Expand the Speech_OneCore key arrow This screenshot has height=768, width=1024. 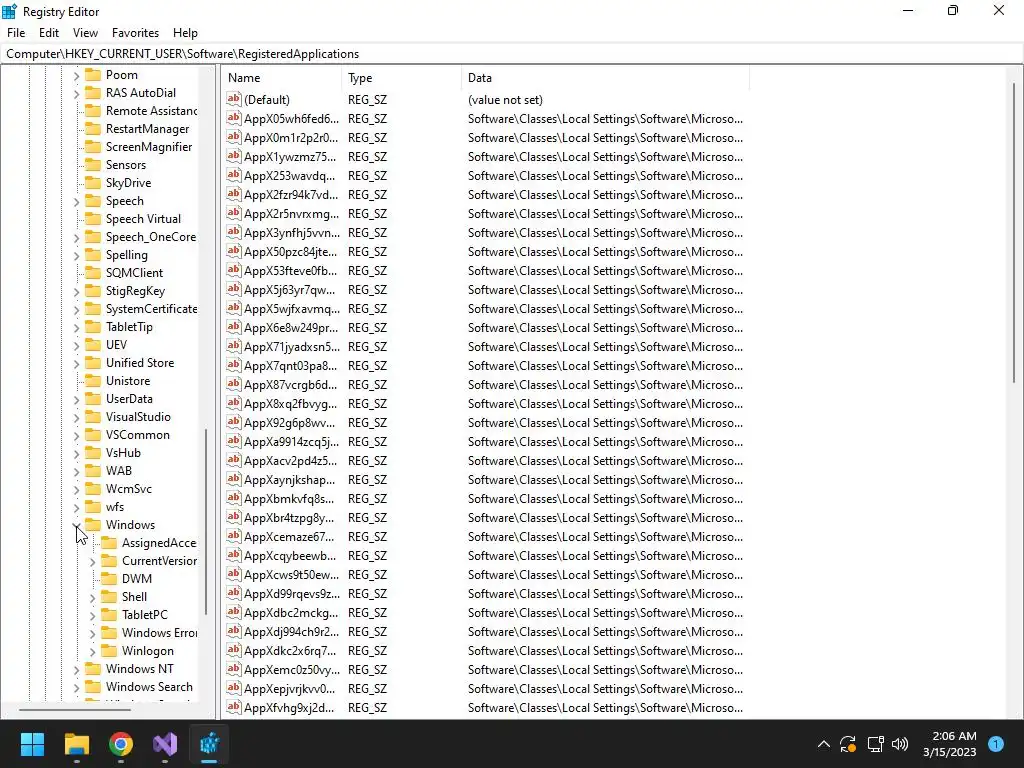tap(76, 238)
